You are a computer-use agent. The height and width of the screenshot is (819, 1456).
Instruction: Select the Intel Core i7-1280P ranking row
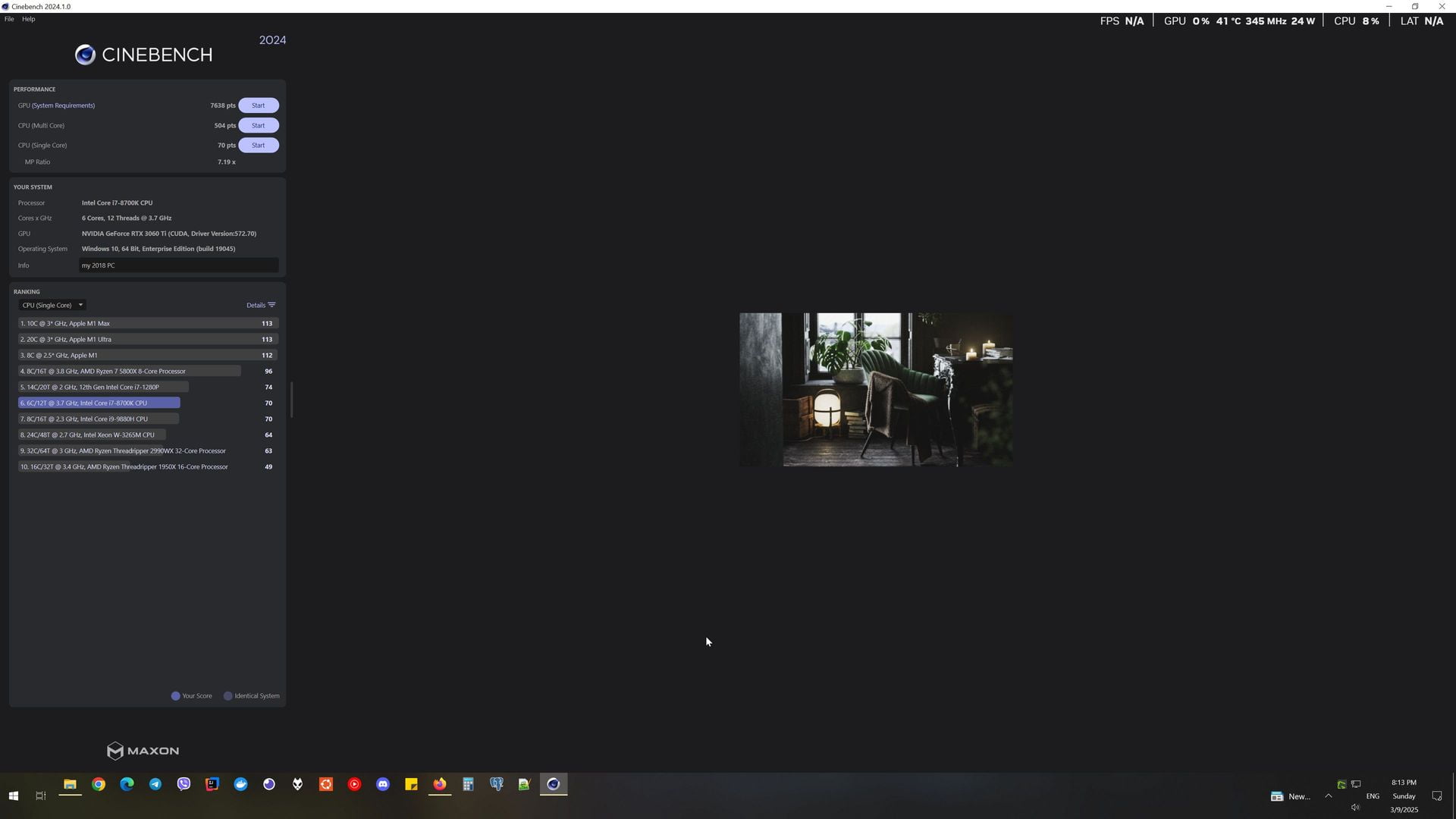(x=148, y=387)
